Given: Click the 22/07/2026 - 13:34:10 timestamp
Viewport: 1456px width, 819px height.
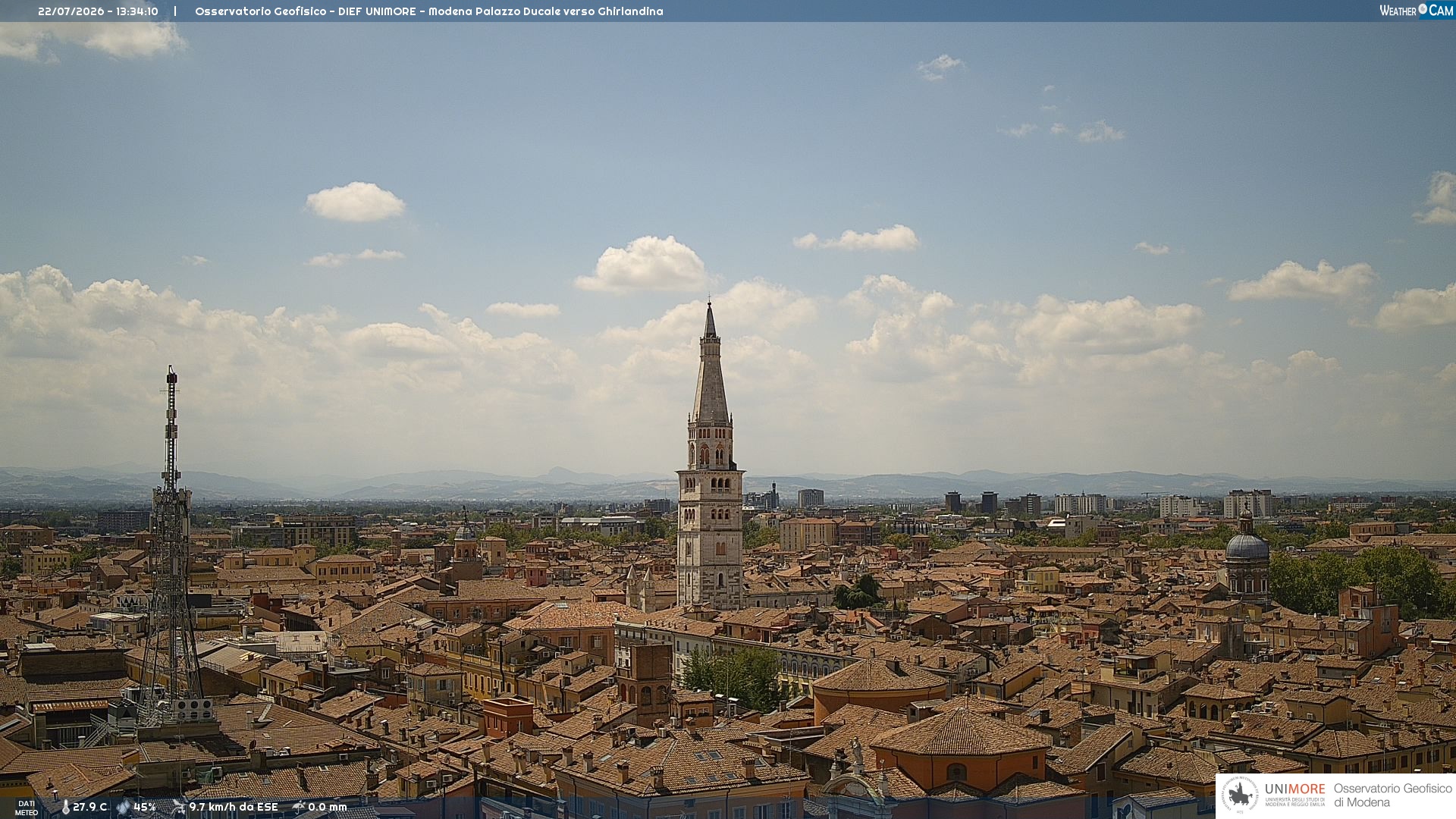Looking at the screenshot, I should pos(98,11).
